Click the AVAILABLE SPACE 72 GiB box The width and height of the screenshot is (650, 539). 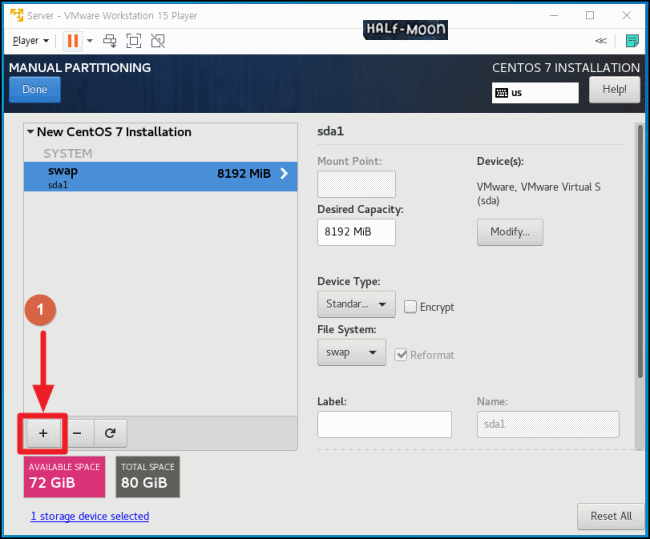pos(64,477)
